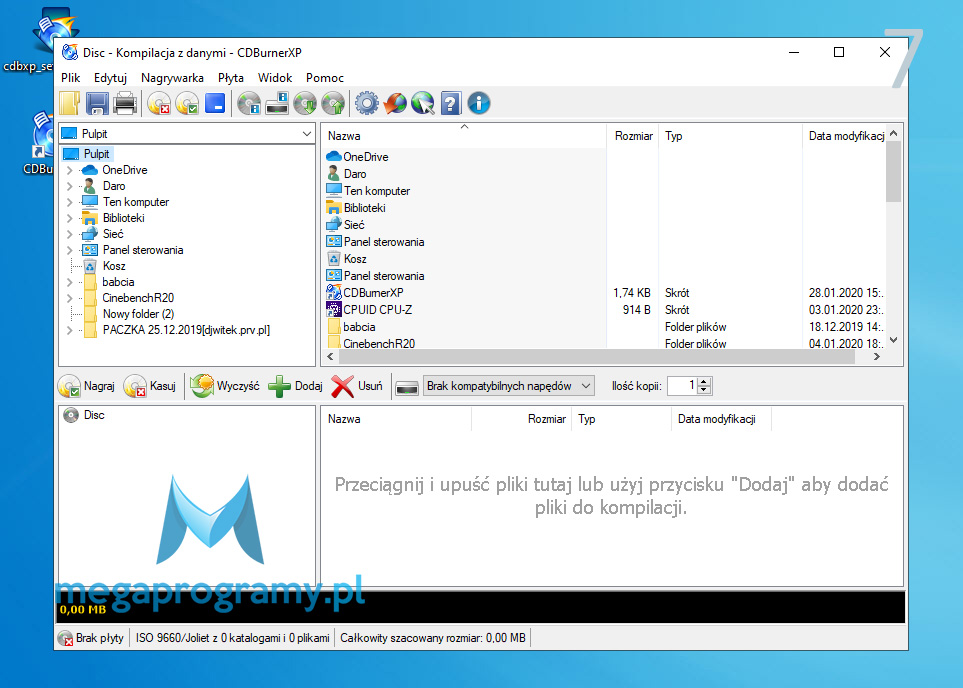The height and width of the screenshot is (688, 963).
Task: Click the Ilość kopii number field
Action: (x=682, y=386)
